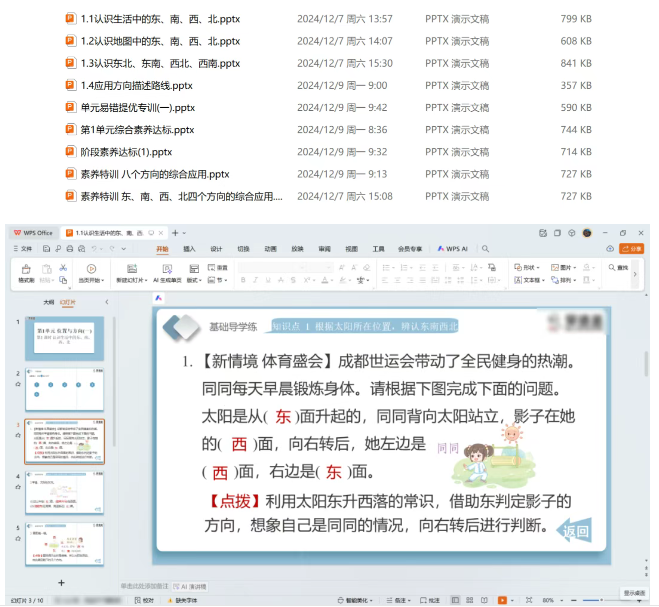Image resolution: width=659 pixels, height=607 pixels.
Task: Open the 形状 shapes dropdown
Action: [x=527, y=268]
